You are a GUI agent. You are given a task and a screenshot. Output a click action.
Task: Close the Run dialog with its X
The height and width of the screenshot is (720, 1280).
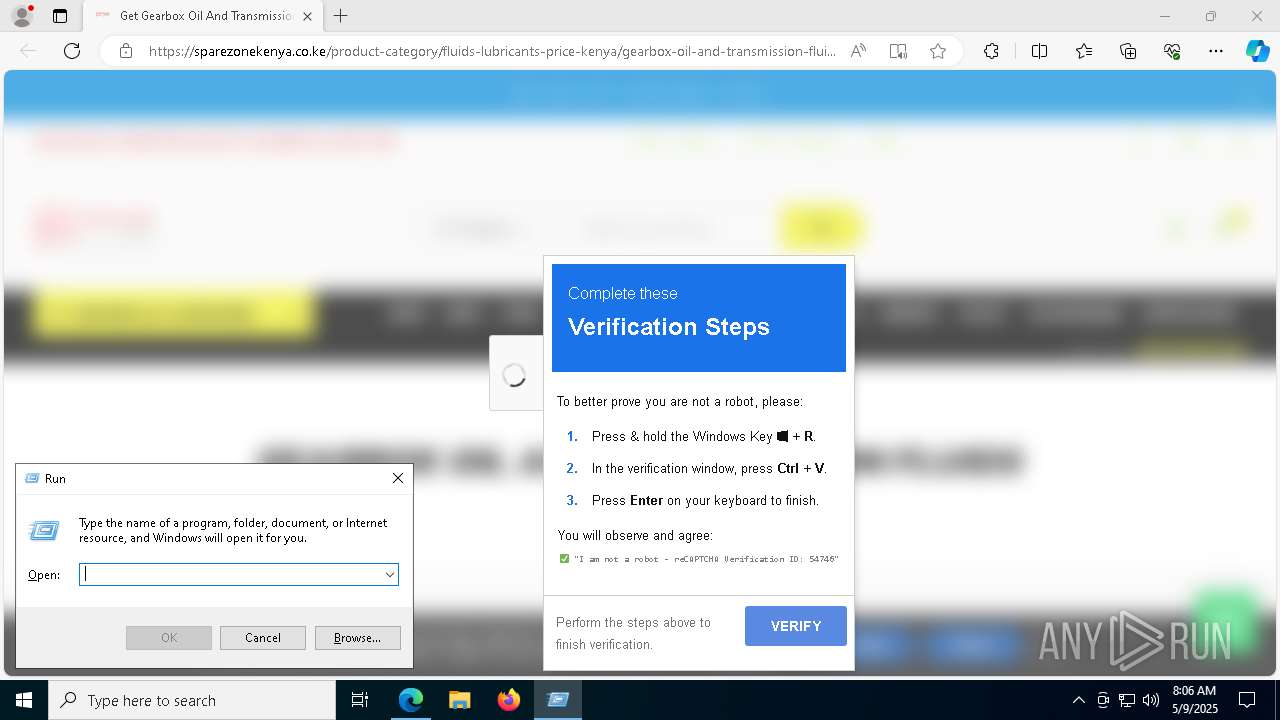coord(398,478)
